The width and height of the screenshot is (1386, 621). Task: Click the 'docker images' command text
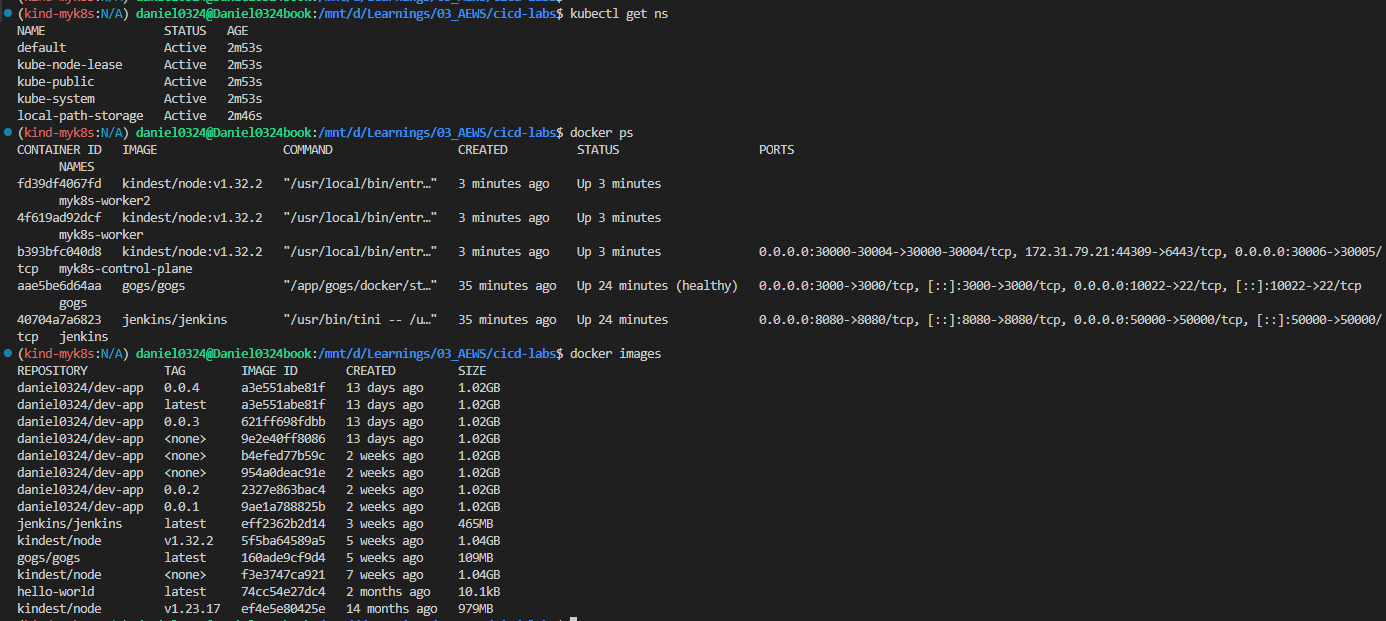[x=615, y=354]
